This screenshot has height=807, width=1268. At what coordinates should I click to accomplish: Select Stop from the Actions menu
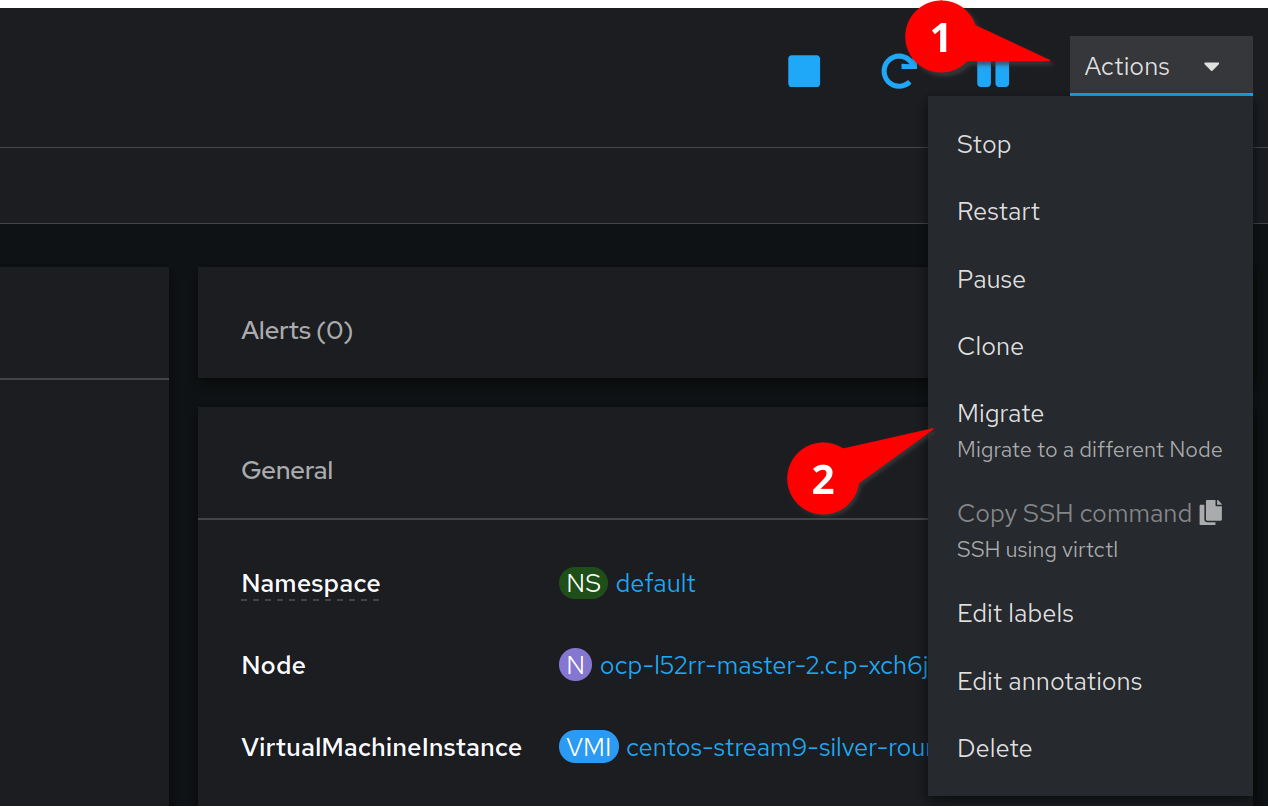pyautogui.click(x=983, y=144)
